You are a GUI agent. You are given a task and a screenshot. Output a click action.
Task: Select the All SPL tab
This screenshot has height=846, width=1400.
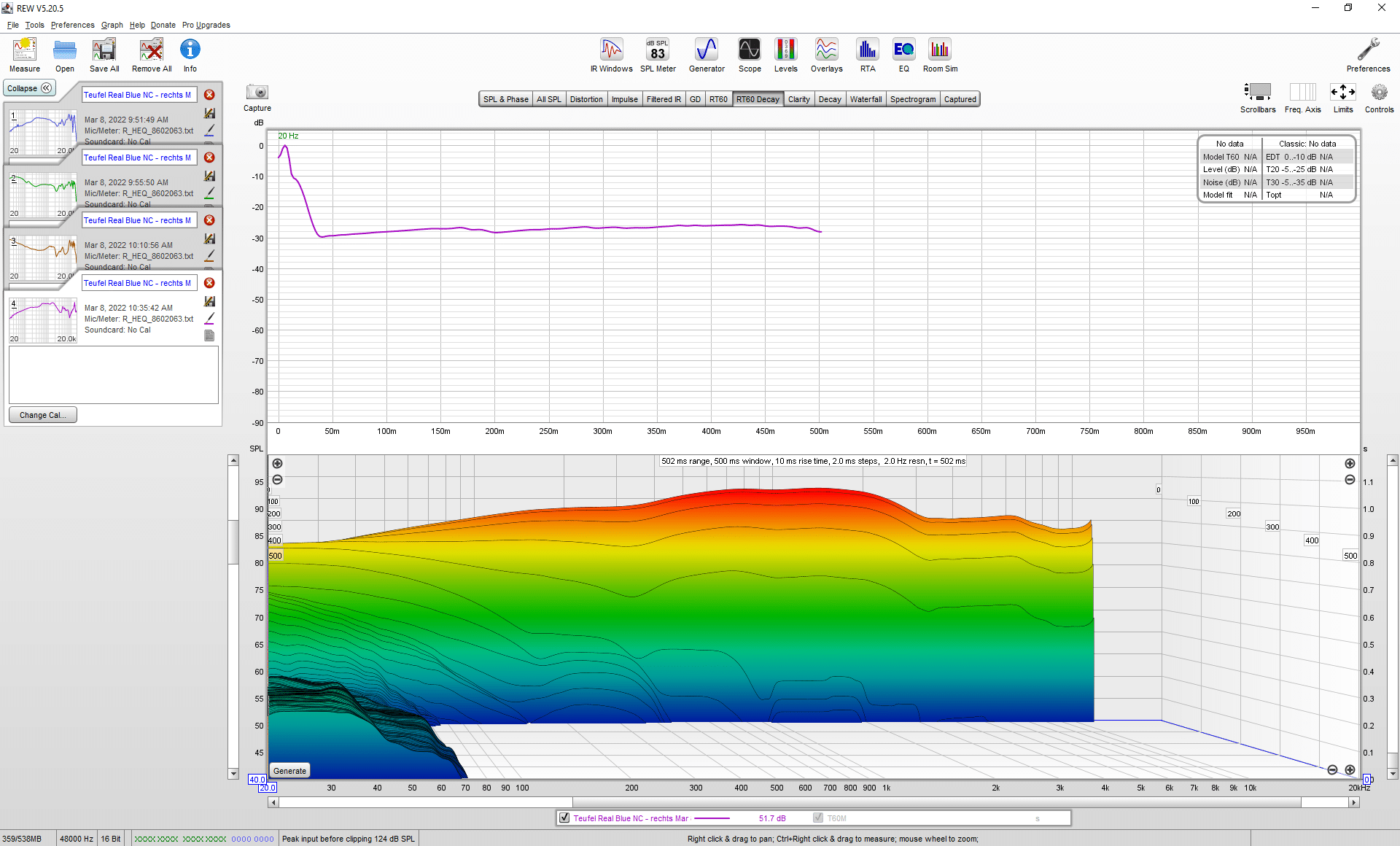point(549,99)
